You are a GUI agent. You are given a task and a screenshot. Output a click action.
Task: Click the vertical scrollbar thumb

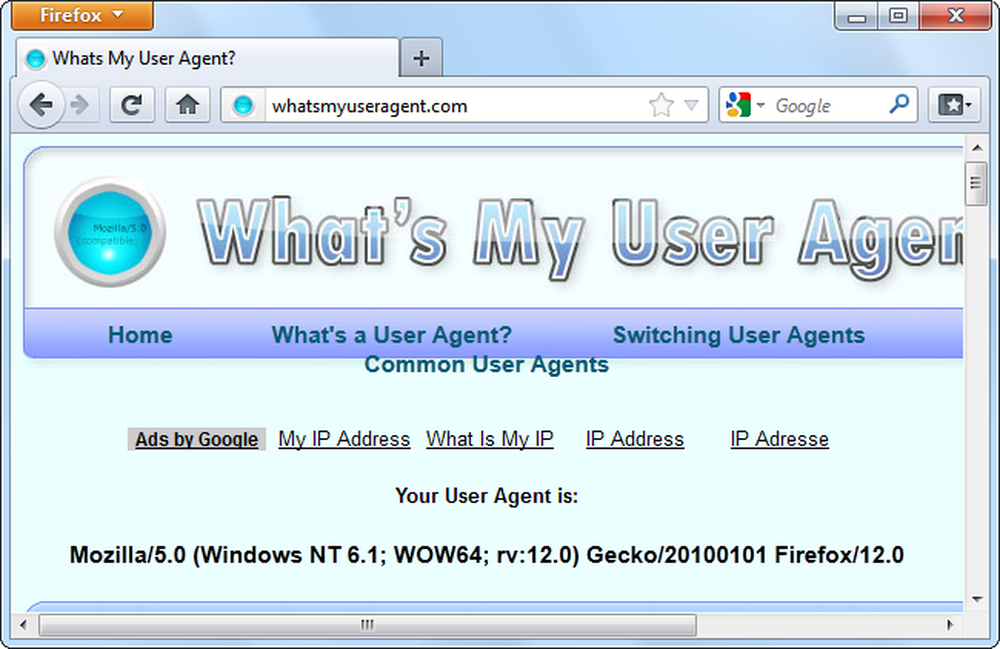(x=976, y=184)
